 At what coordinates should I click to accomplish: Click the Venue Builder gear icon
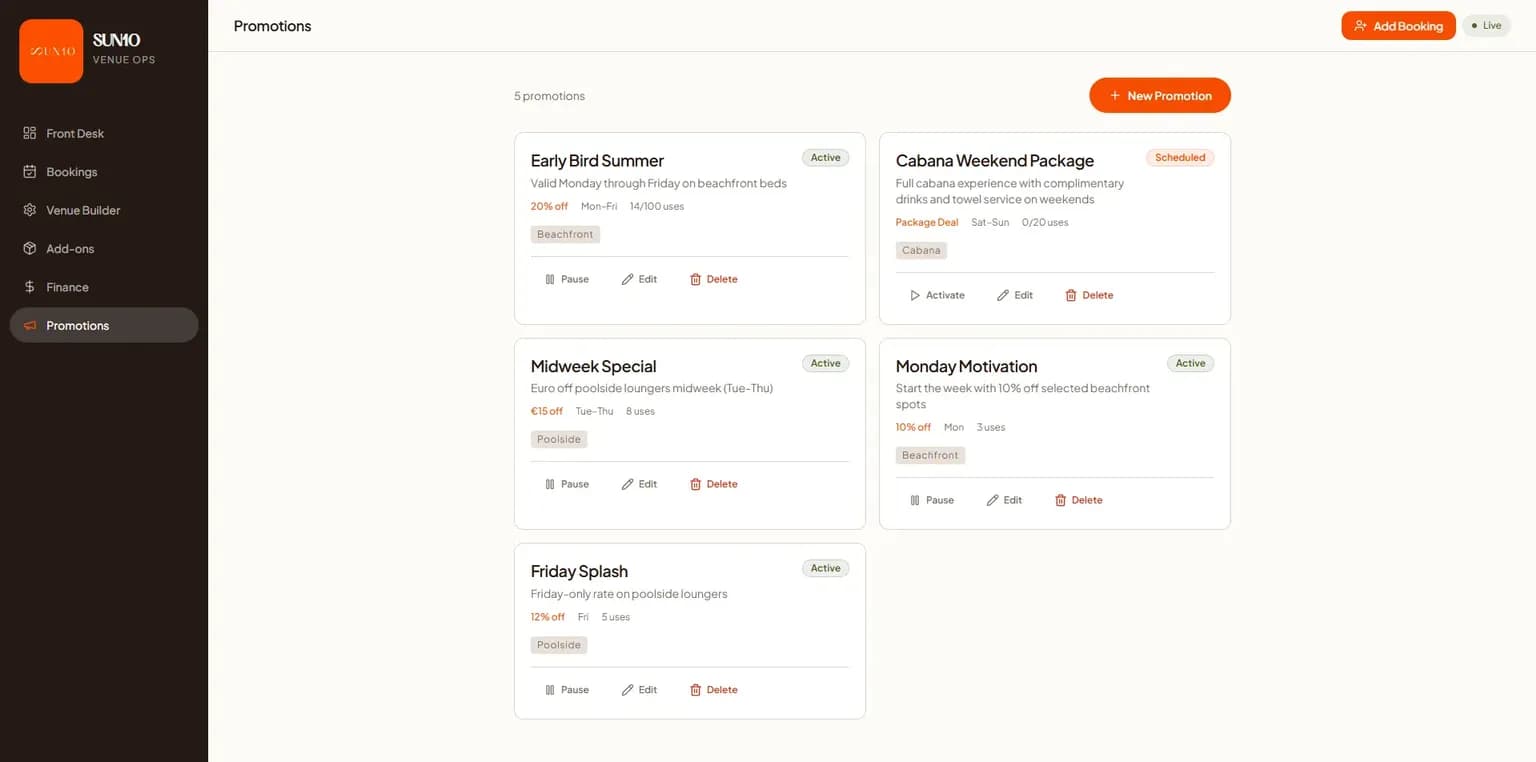coord(30,211)
